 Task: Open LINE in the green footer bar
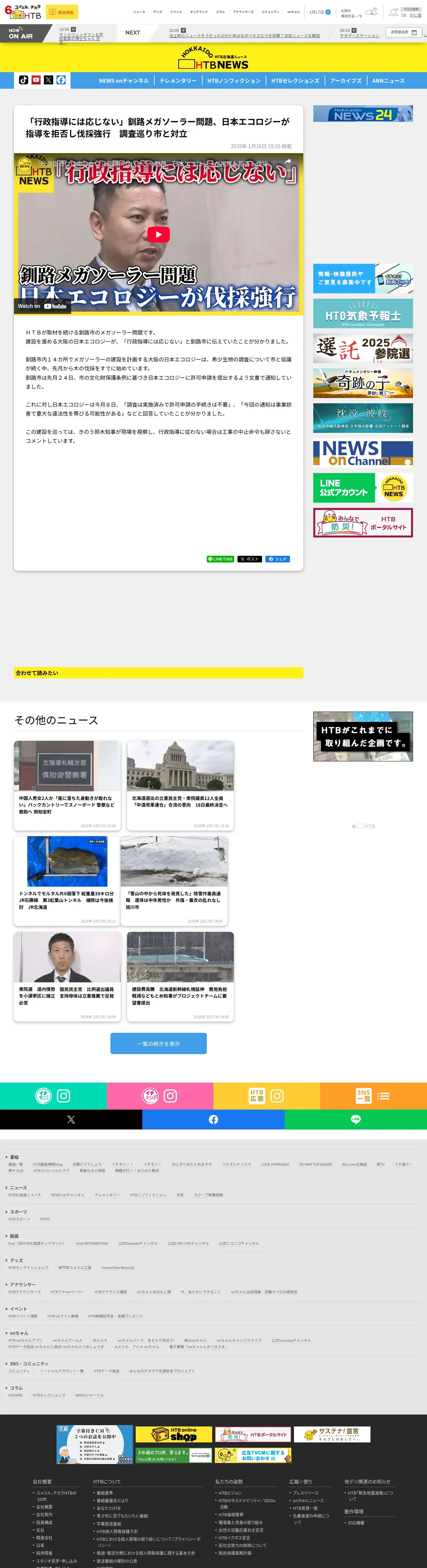pos(356,1120)
